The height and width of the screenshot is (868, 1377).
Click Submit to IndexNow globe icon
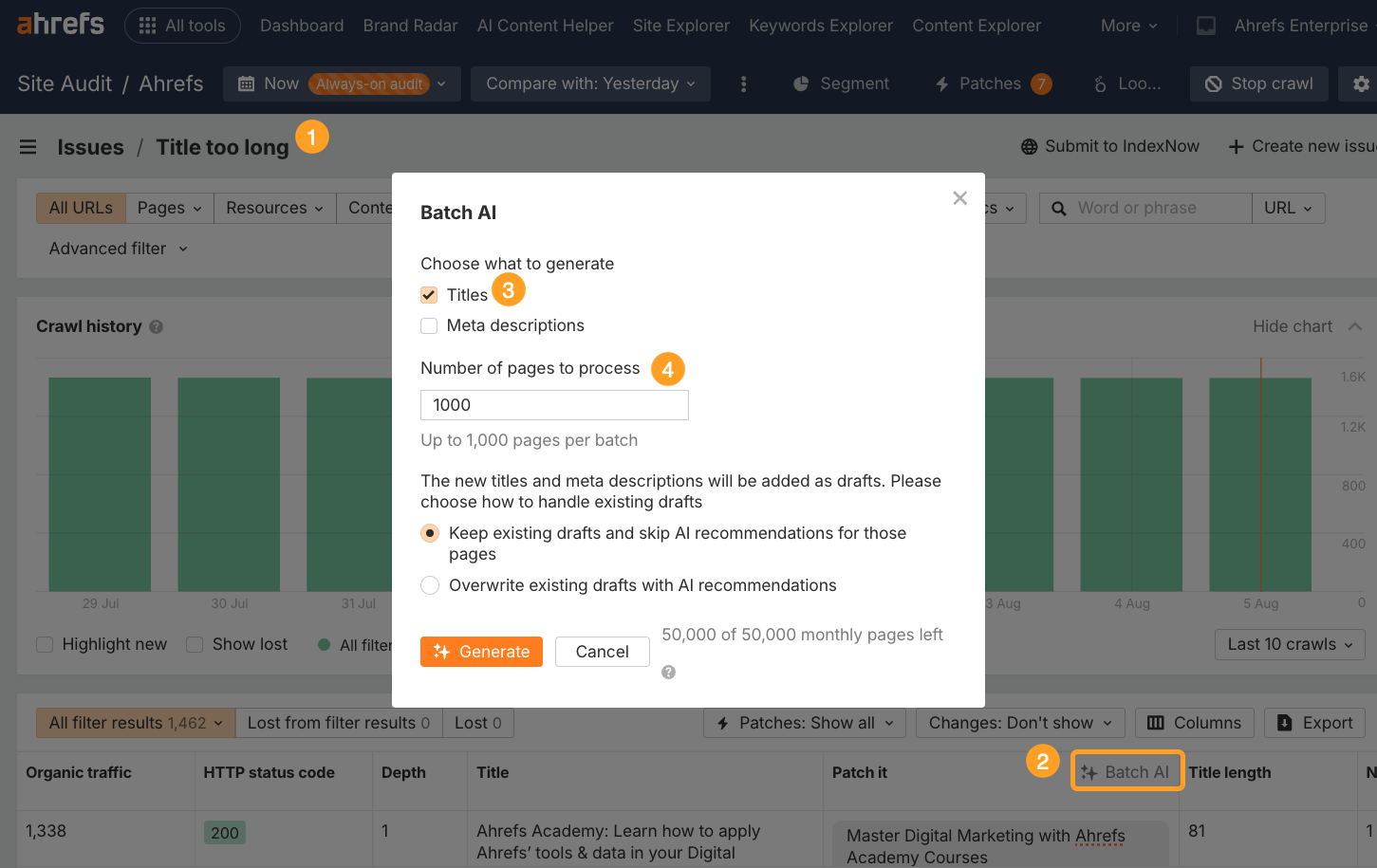pos(1028,146)
